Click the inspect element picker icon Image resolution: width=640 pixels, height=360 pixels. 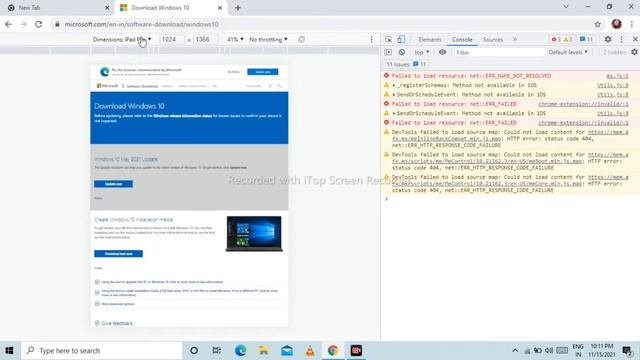tap(388, 39)
